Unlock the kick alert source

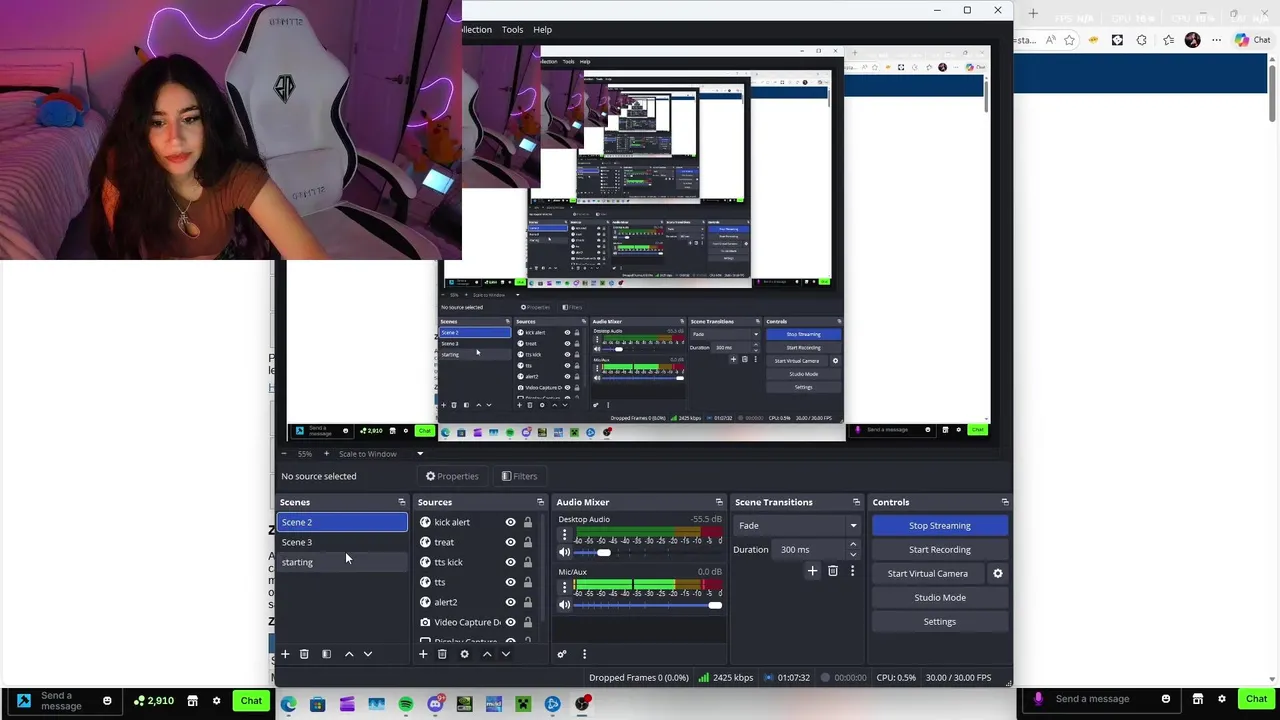pyautogui.click(x=528, y=522)
